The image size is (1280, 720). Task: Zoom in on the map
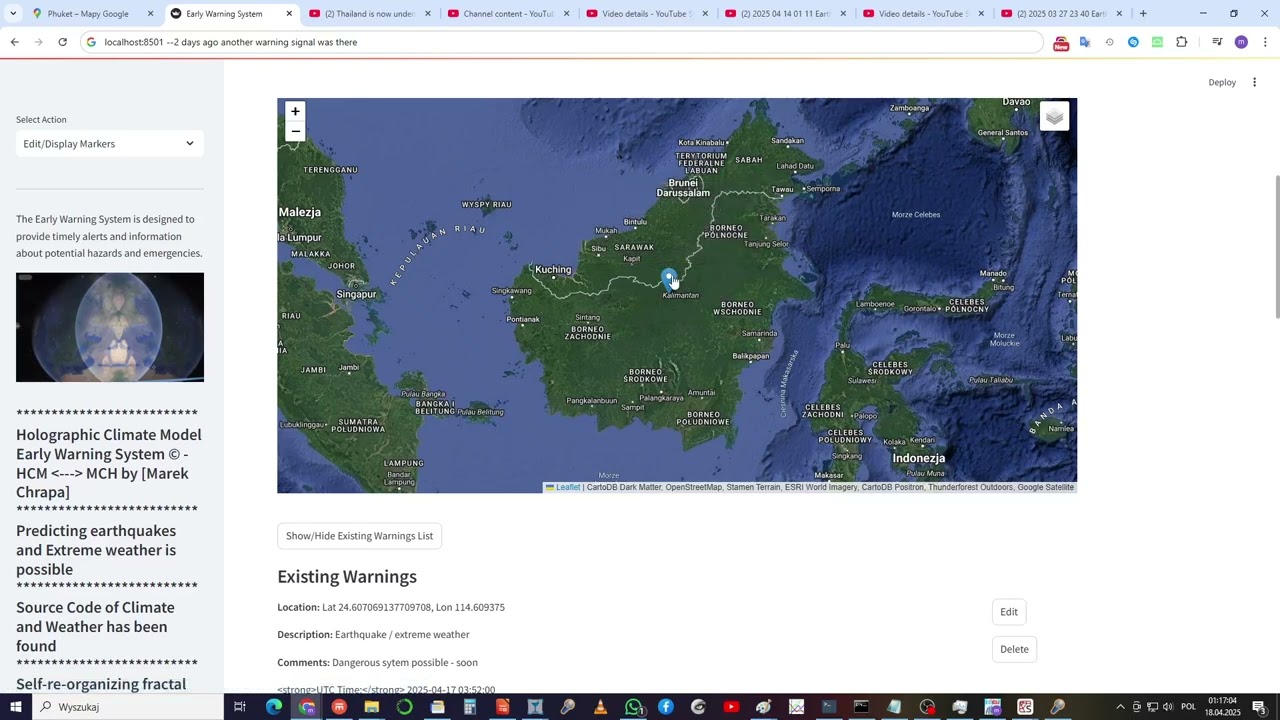click(295, 111)
